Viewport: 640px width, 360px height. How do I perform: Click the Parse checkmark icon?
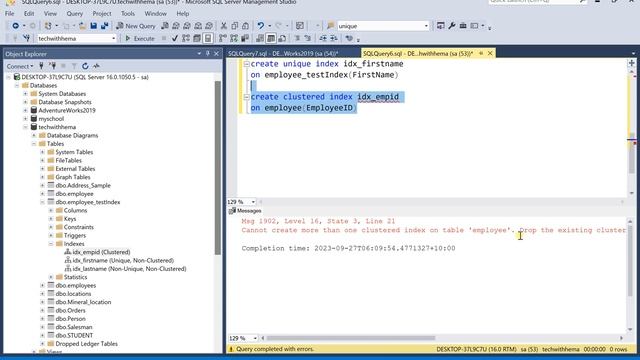point(175,38)
